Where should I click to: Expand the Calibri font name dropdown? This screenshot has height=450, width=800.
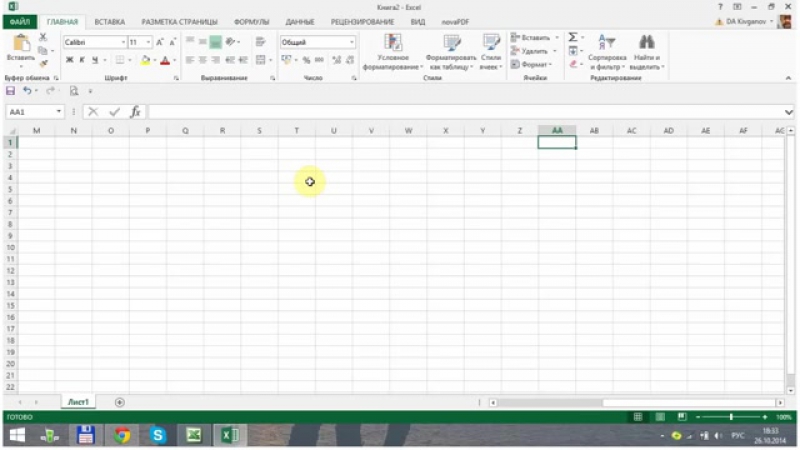[123, 42]
